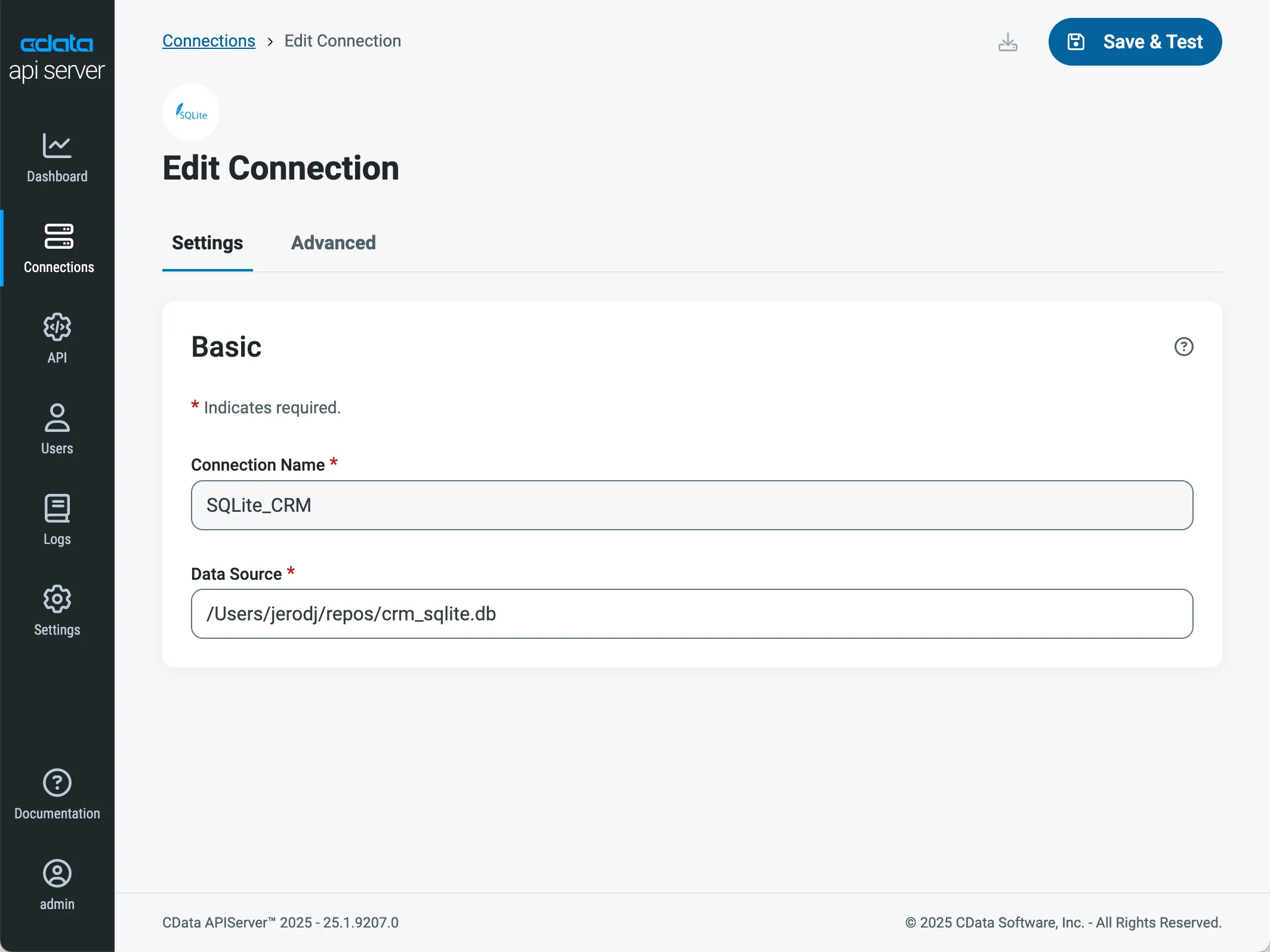This screenshot has height=952, width=1270.
Task: Select the Connection Name input field
Action: click(x=691, y=505)
